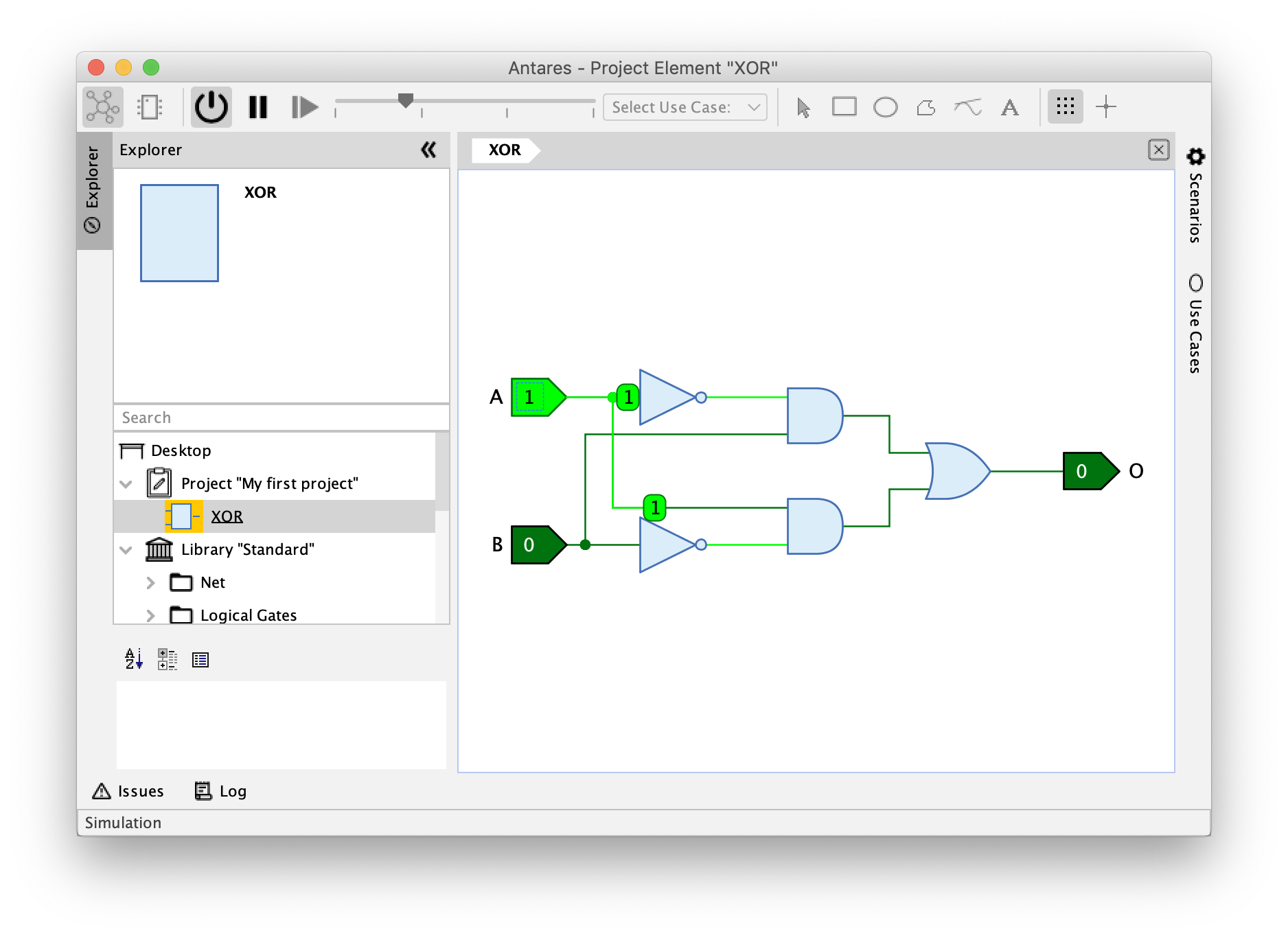Open the Issues panel

click(x=128, y=791)
